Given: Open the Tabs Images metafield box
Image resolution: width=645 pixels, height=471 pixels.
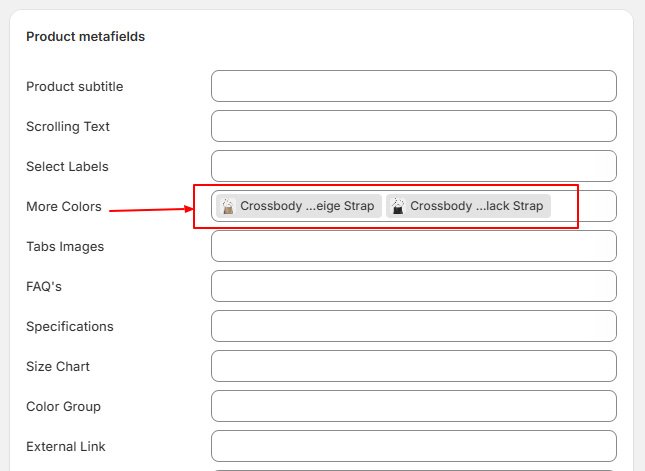Looking at the screenshot, I should 414,246.
